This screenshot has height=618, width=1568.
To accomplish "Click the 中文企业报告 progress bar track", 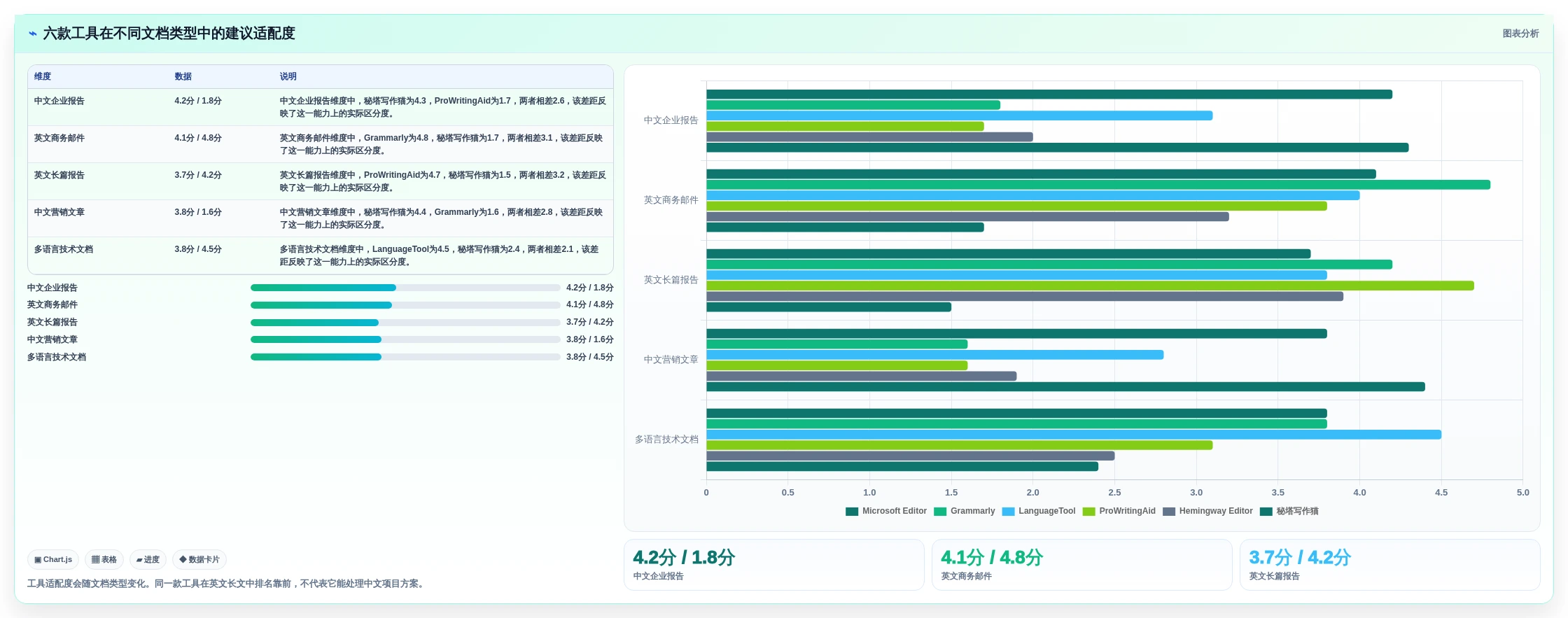I will 405,288.
